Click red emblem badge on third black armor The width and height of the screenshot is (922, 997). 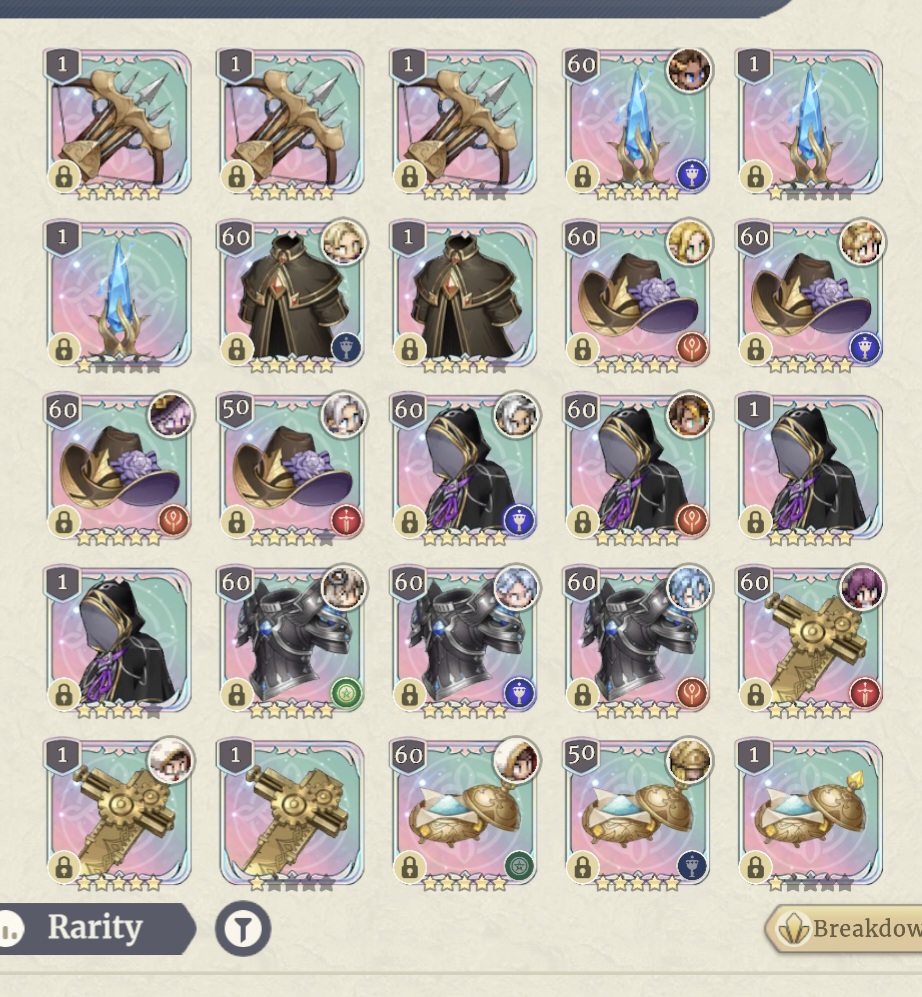692,694
